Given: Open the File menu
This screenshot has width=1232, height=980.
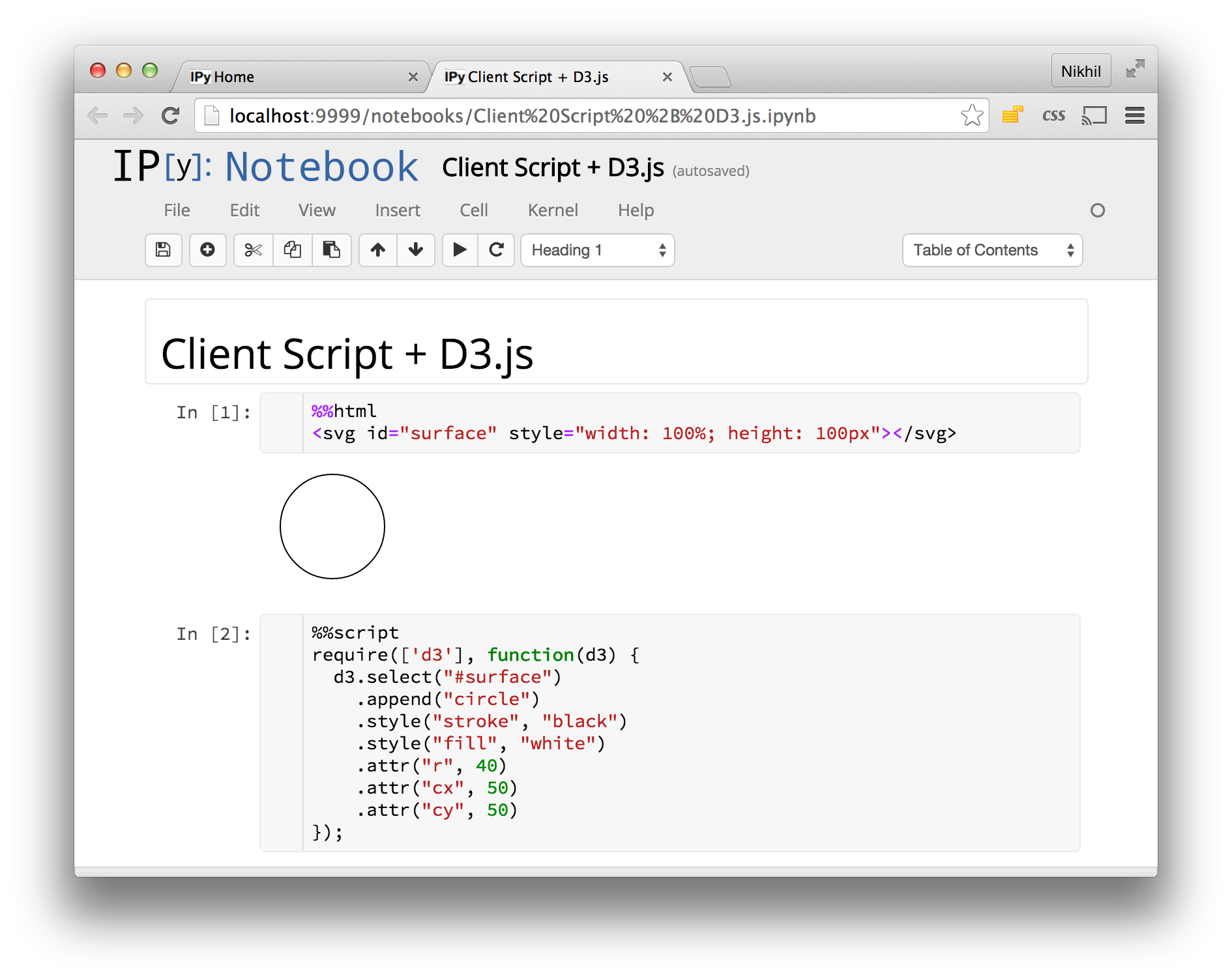Looking at the screenshot, I should click(x=177, y=210).
